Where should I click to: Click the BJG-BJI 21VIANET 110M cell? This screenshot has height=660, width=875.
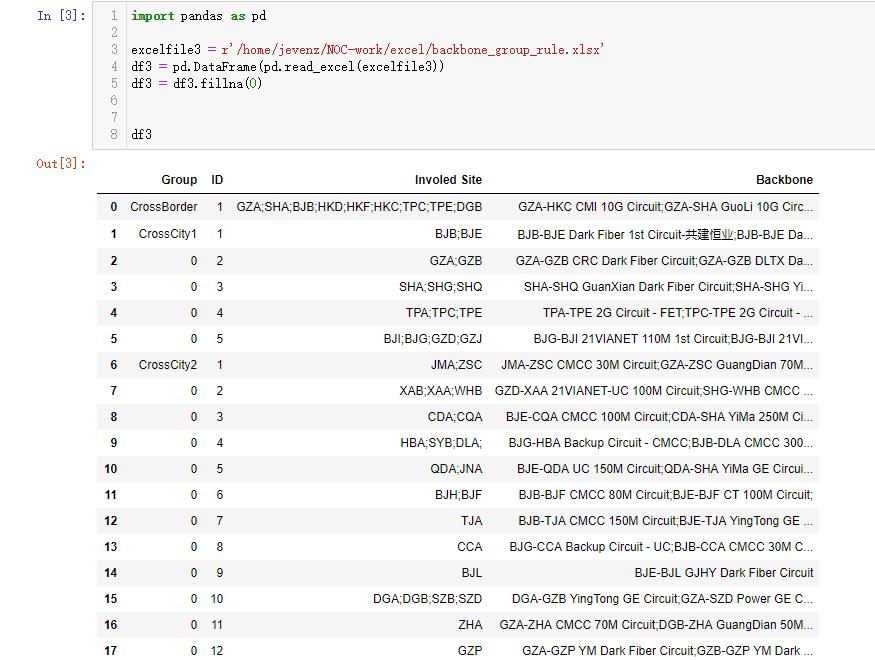[x=673, y=339]
